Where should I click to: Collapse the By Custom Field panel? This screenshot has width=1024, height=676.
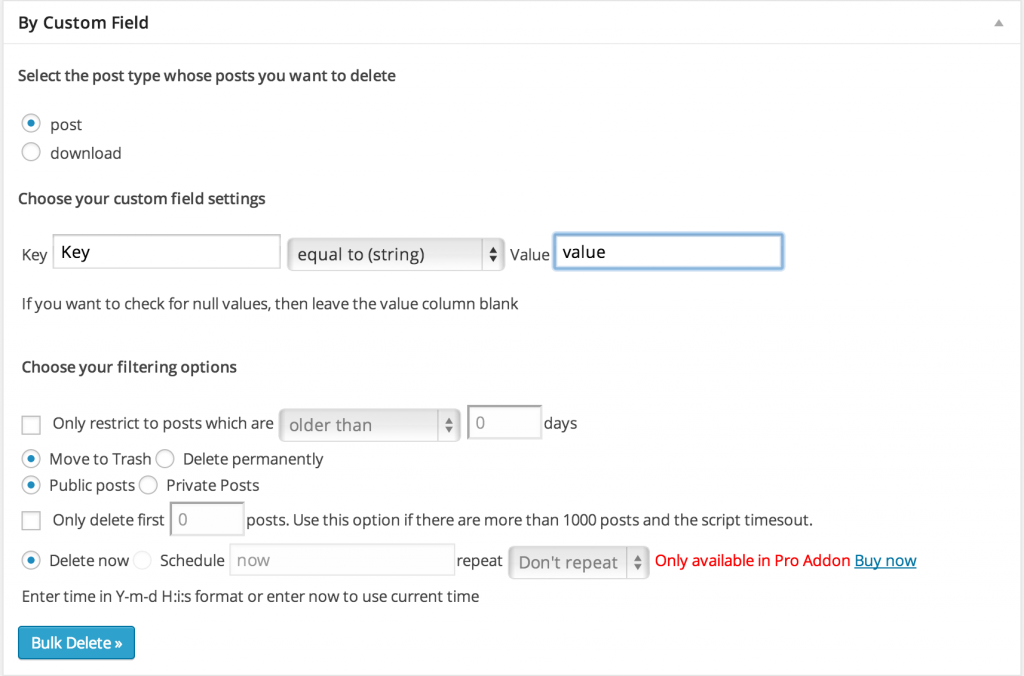click(x=997, y=21)
